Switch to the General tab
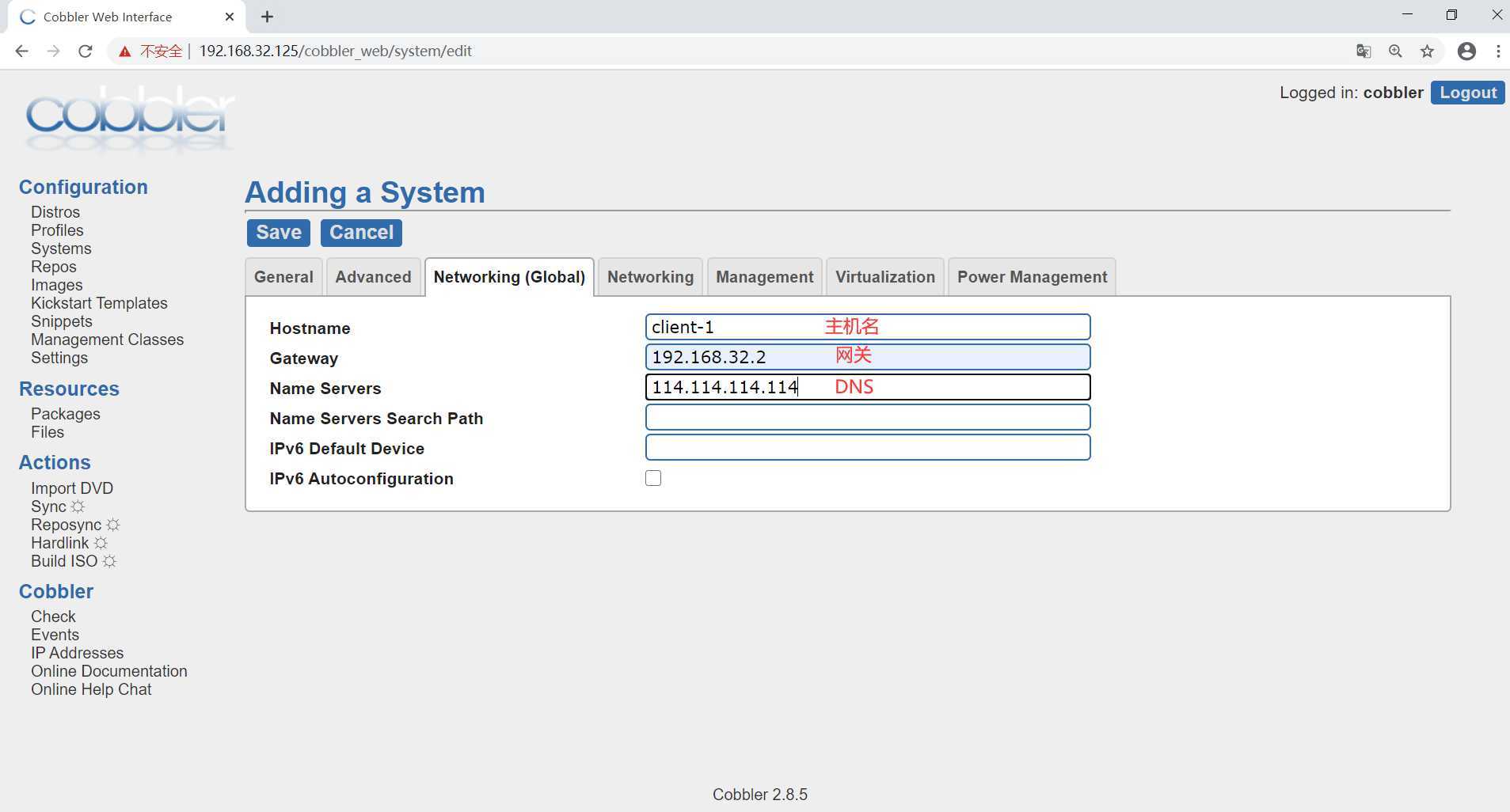Image resolution: width=1510 pixels, height=812 pixels. pyautogui.click(x=283, y=277)
